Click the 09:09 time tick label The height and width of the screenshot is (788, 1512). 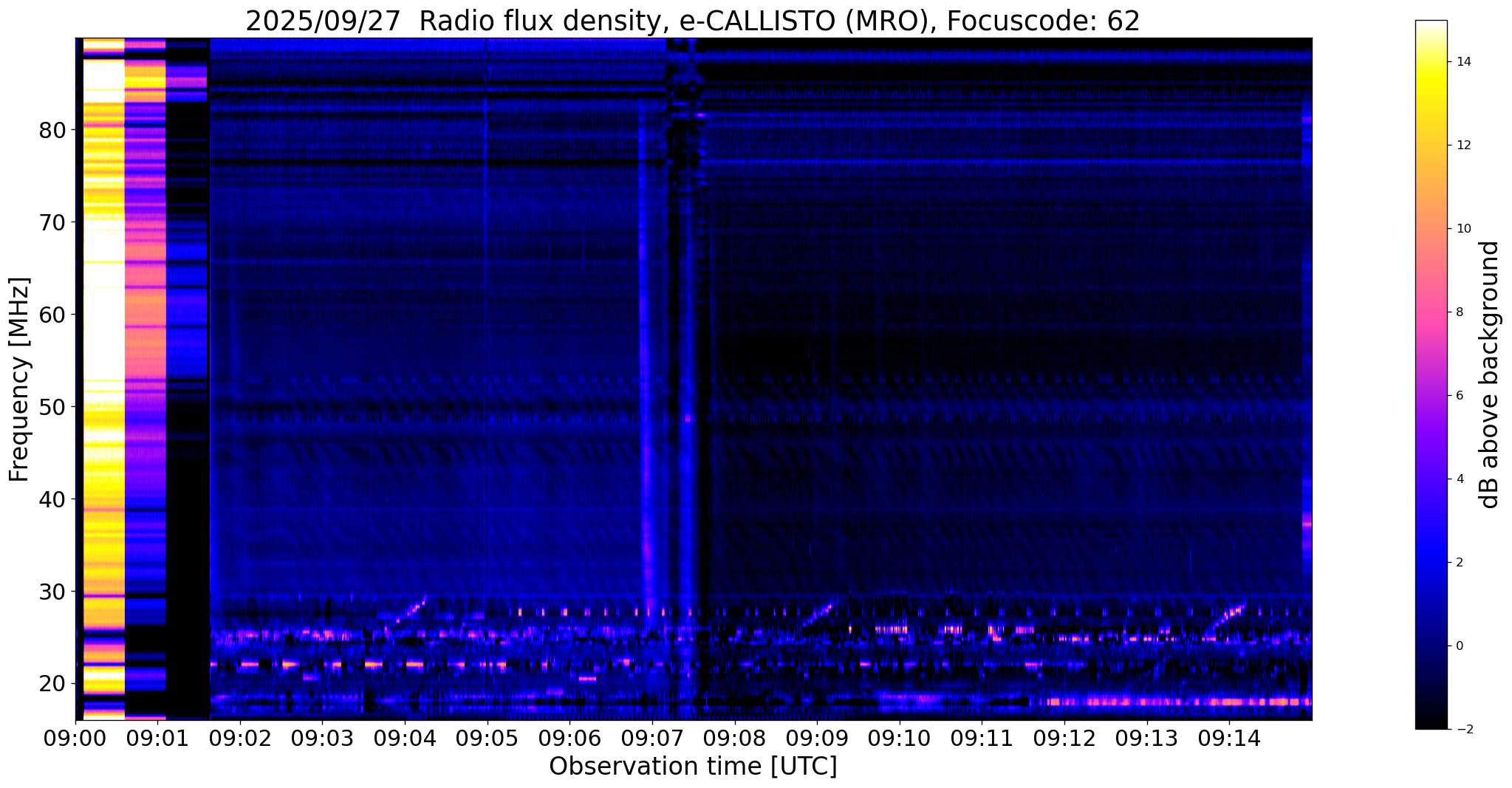[x=817, y=740]
